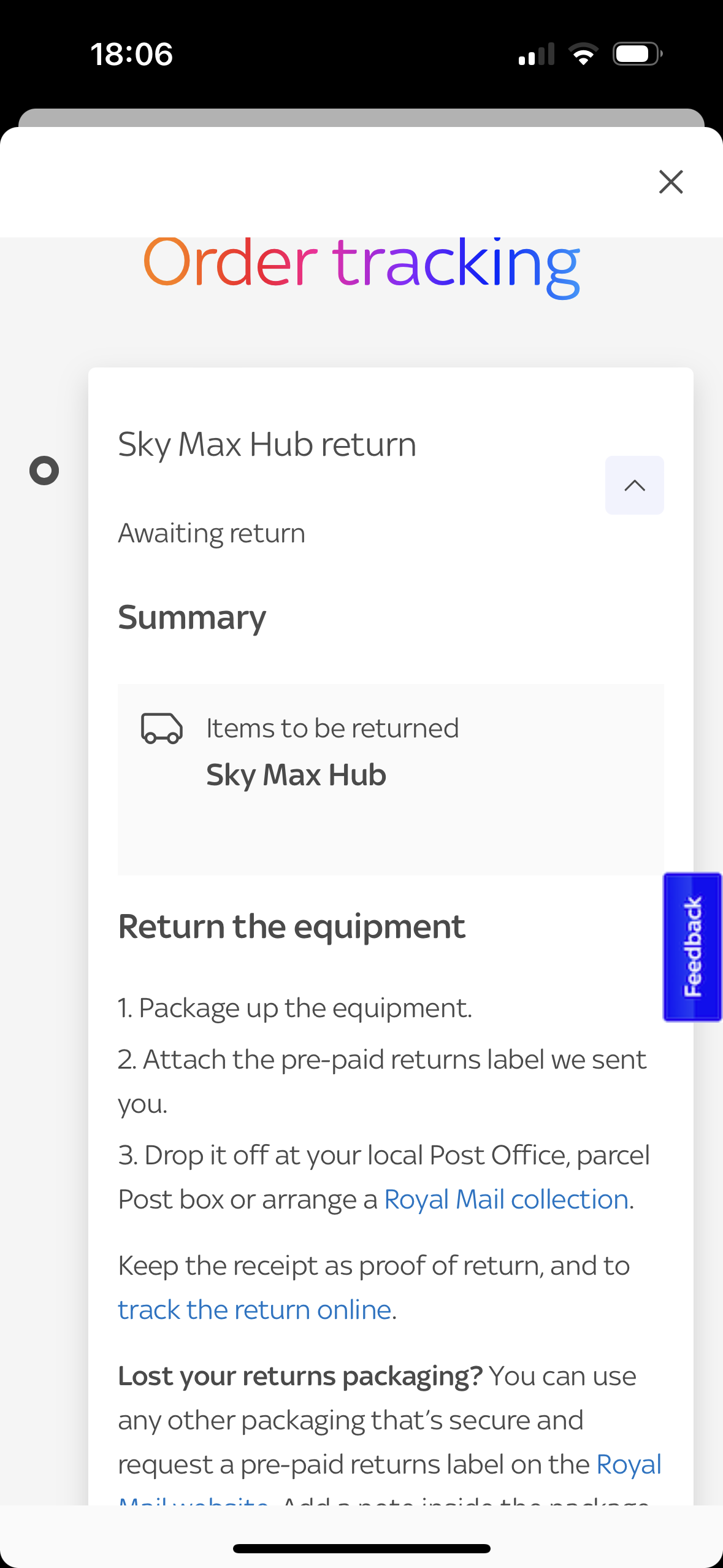Image resolution: width=723 pixels, height=1568 pixels.
Task: Tap the 18:06 clock in status bar
Action: click(x=132, y=54)
